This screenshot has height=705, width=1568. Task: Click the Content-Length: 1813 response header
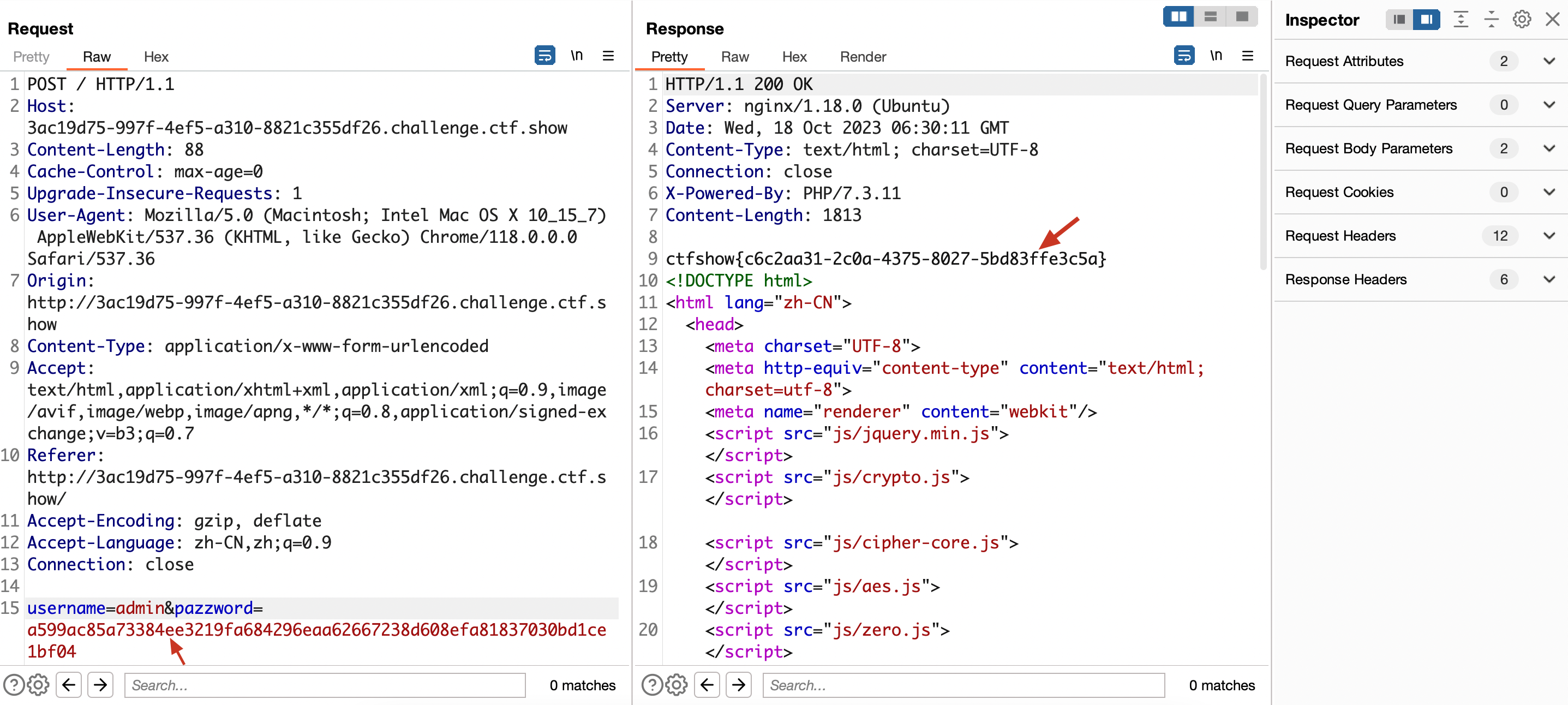[763, 215]
